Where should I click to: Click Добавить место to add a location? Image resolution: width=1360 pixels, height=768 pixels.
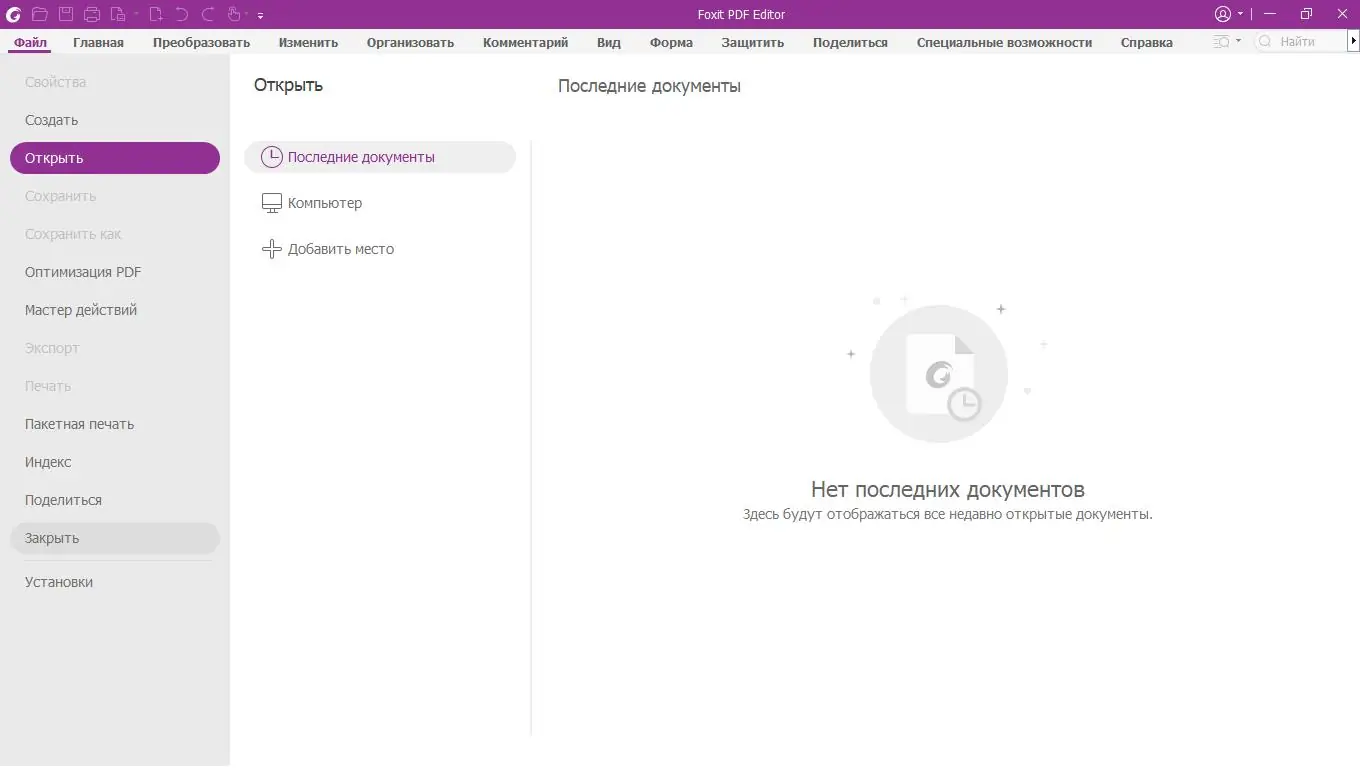point(340,248)
